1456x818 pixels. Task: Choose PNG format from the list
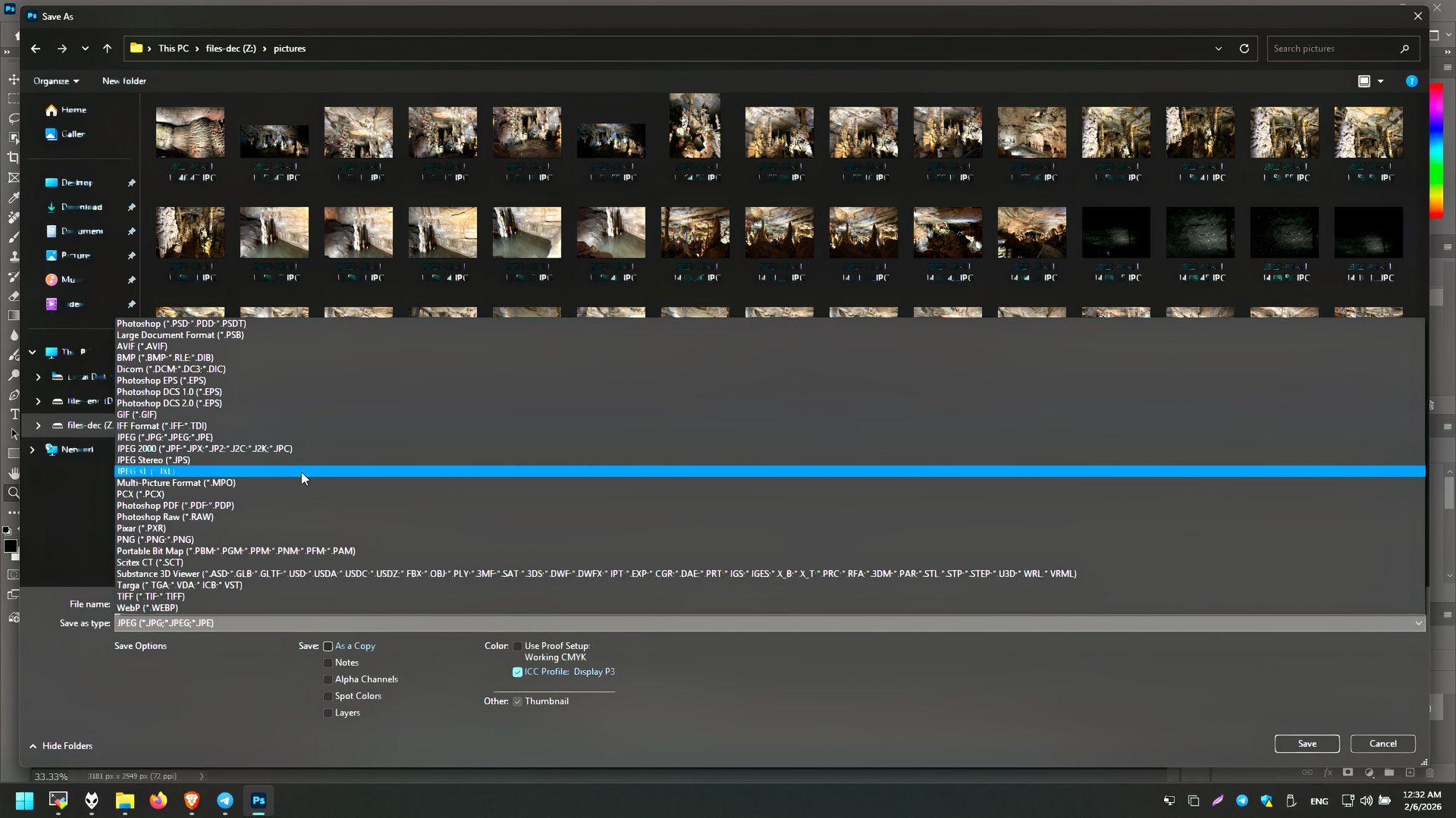pyautogui.click(x=770, y=540)
